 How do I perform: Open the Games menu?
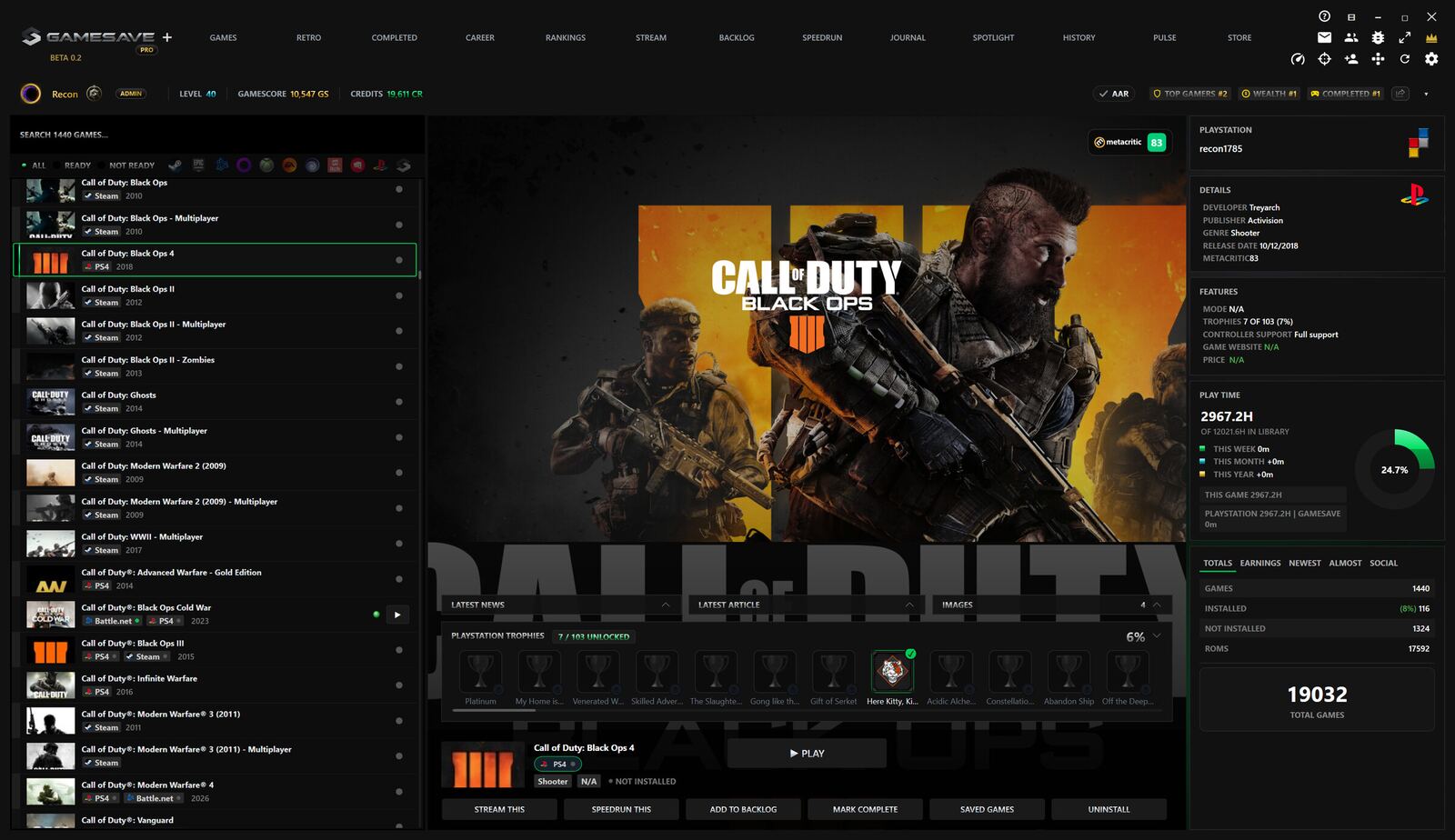223,38
